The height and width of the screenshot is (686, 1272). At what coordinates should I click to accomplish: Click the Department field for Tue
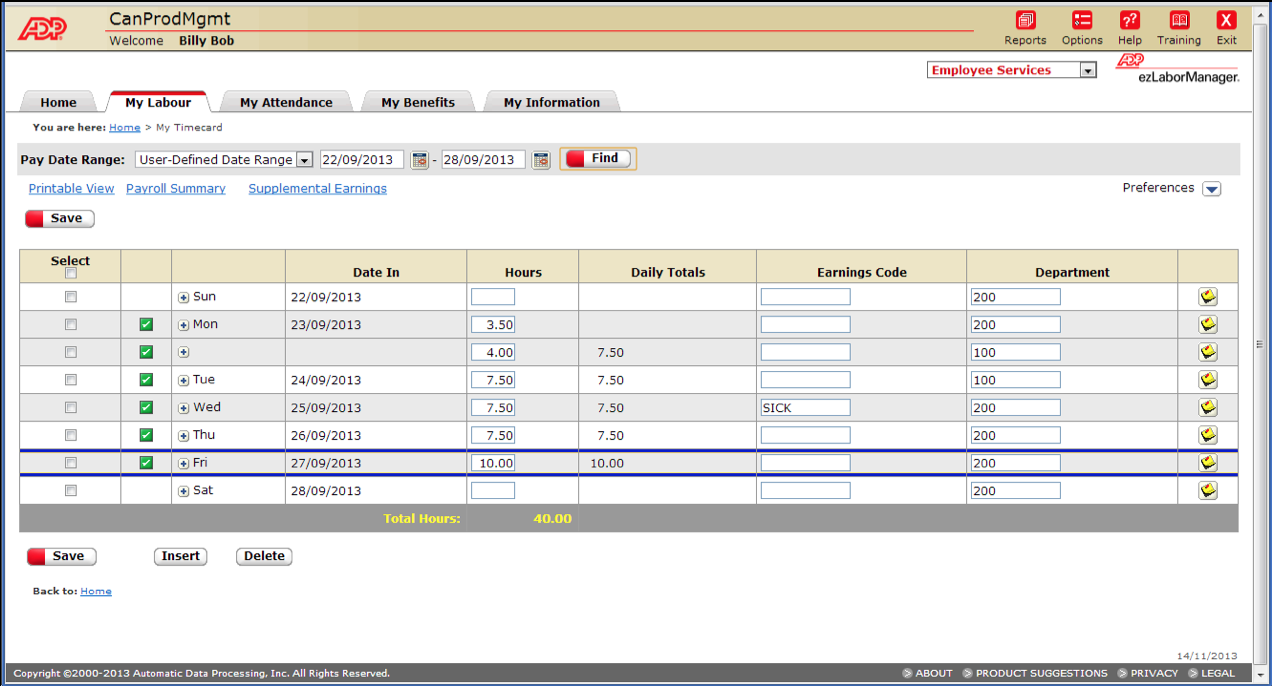click(1015, 380)
